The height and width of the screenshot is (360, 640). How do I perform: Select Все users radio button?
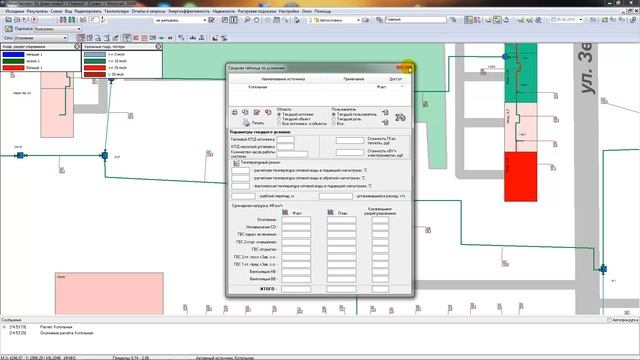[333, 123]
